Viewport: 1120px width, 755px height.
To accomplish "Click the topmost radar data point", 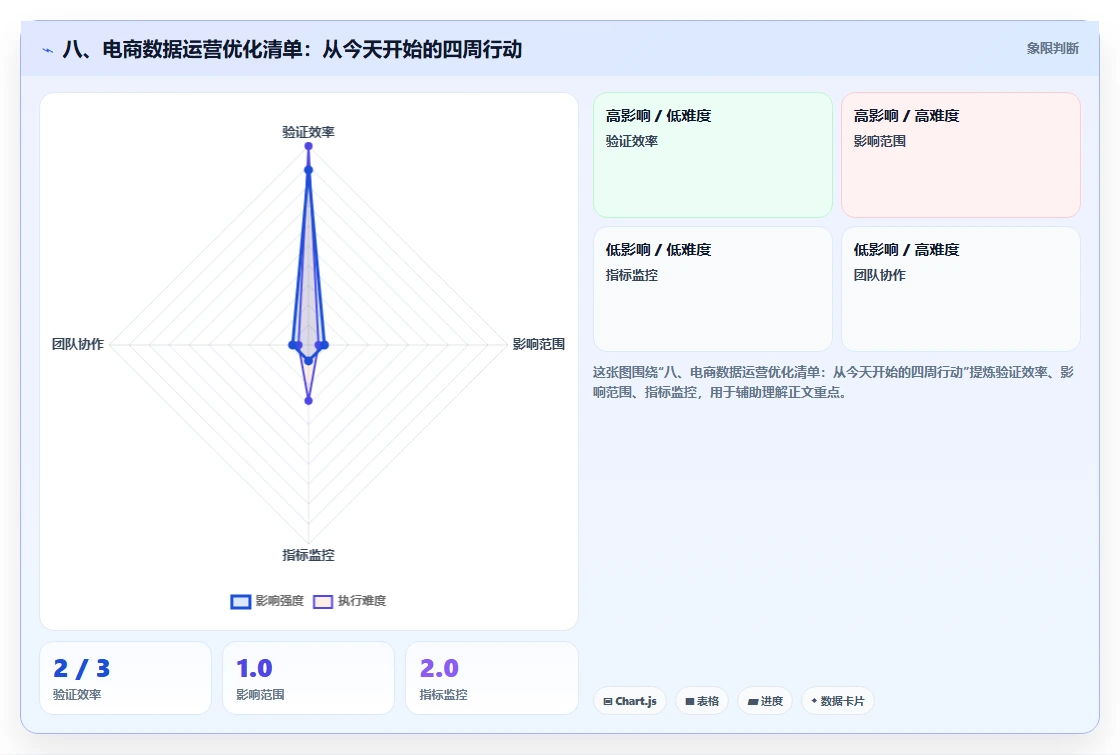I will click(x=309, y=146).
